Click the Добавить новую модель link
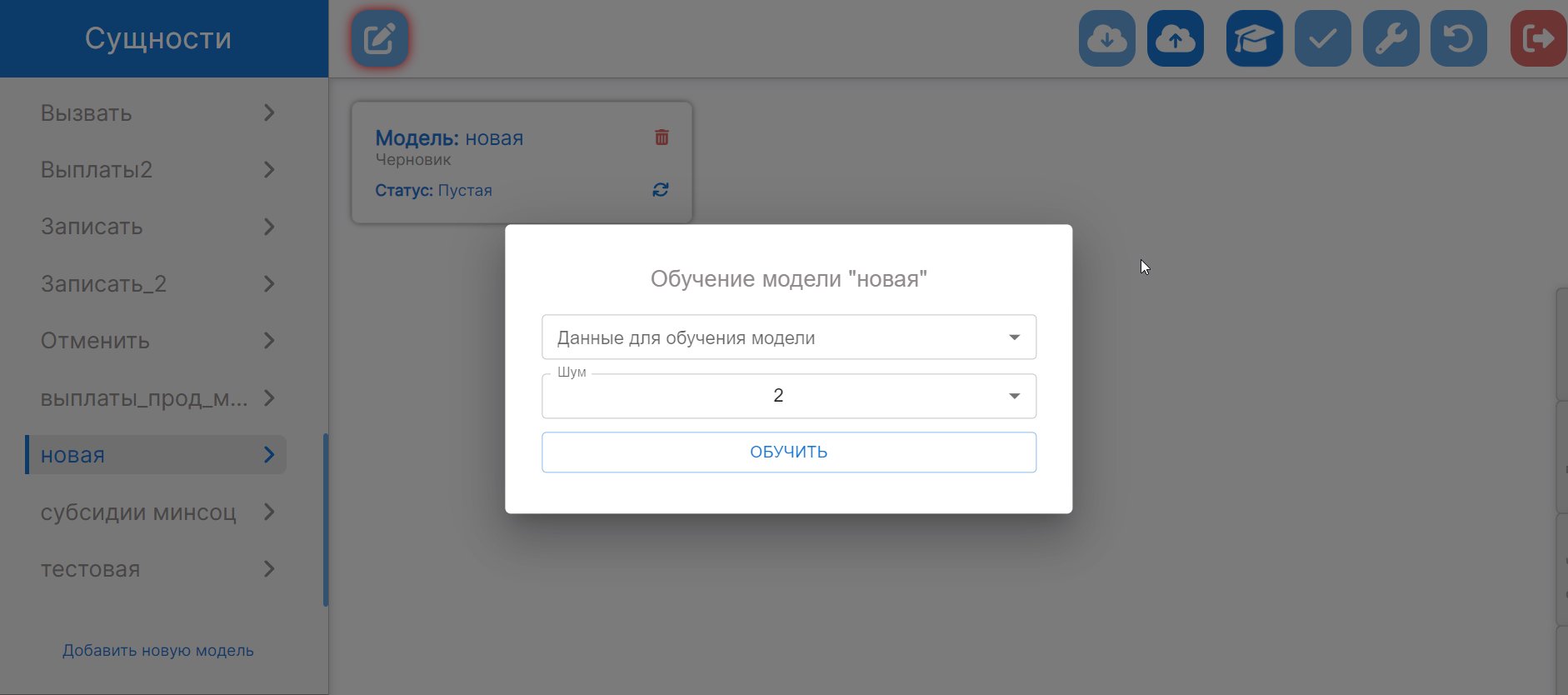Viewport: 1568px width, 695px height. coord(158,651)
